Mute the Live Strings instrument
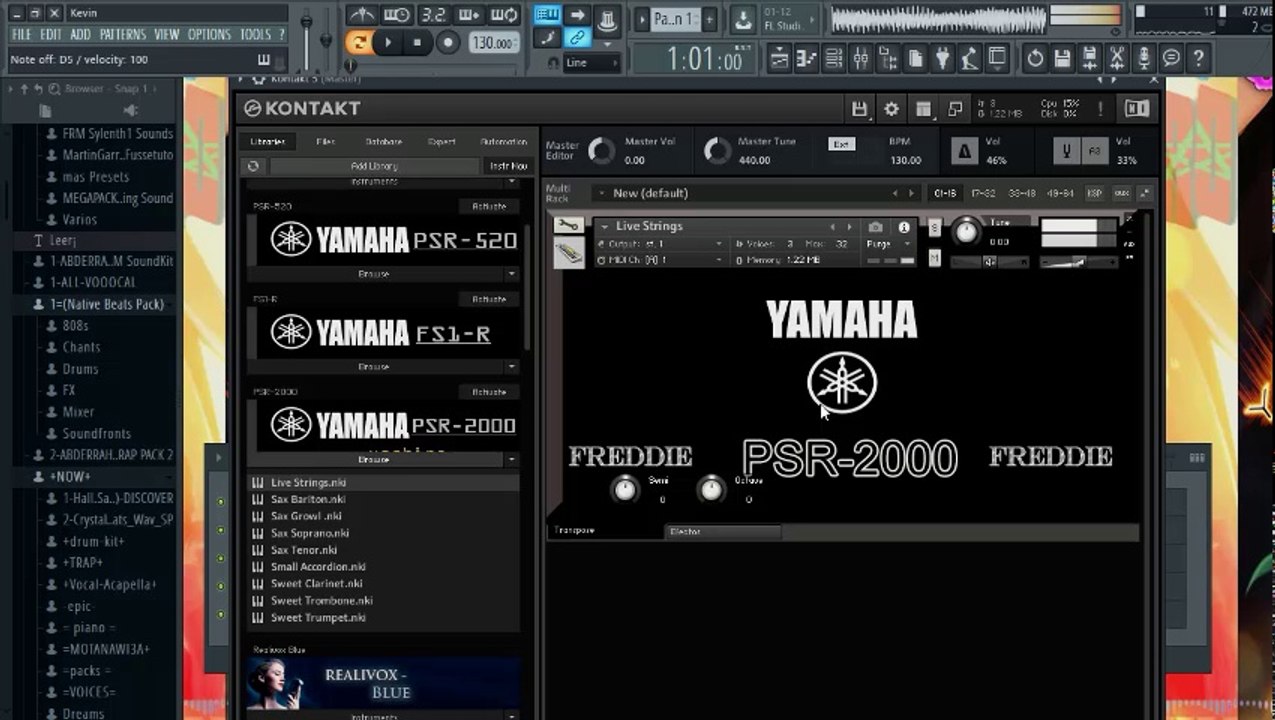Screen dimensions: 1275x720 pyautogui.click(x=934, y=258)
